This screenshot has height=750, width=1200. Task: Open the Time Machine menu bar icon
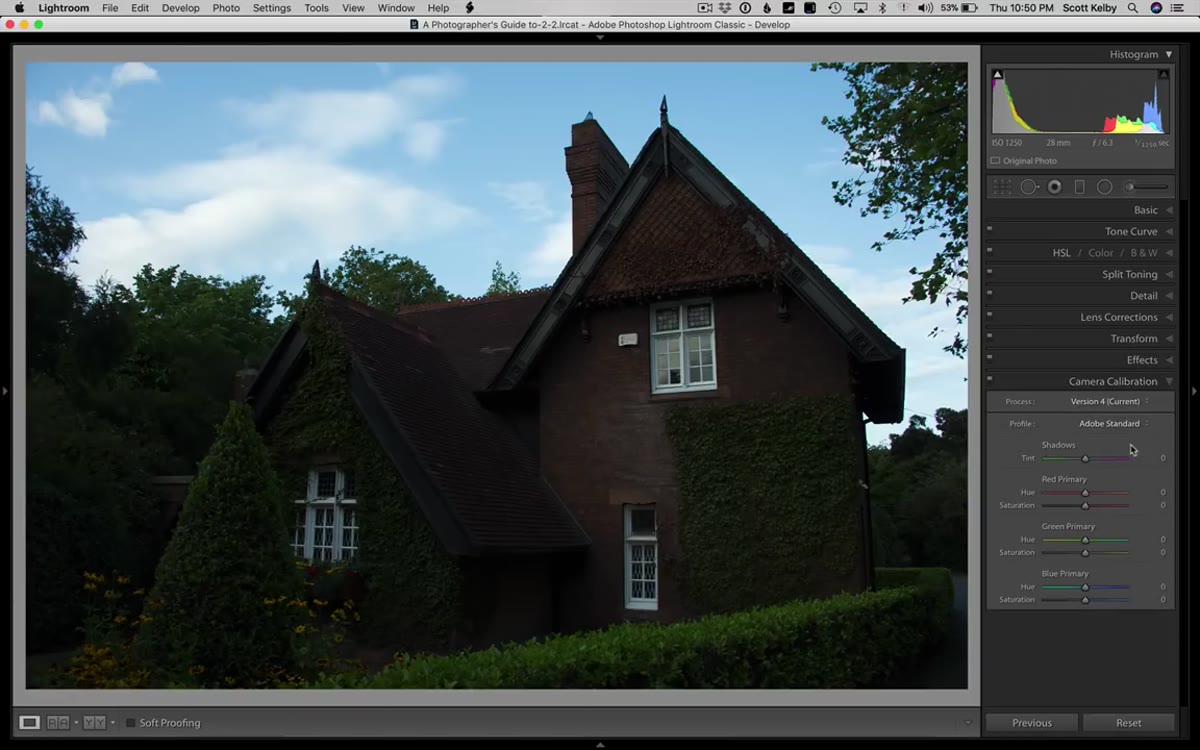click(x=835, y=8)
